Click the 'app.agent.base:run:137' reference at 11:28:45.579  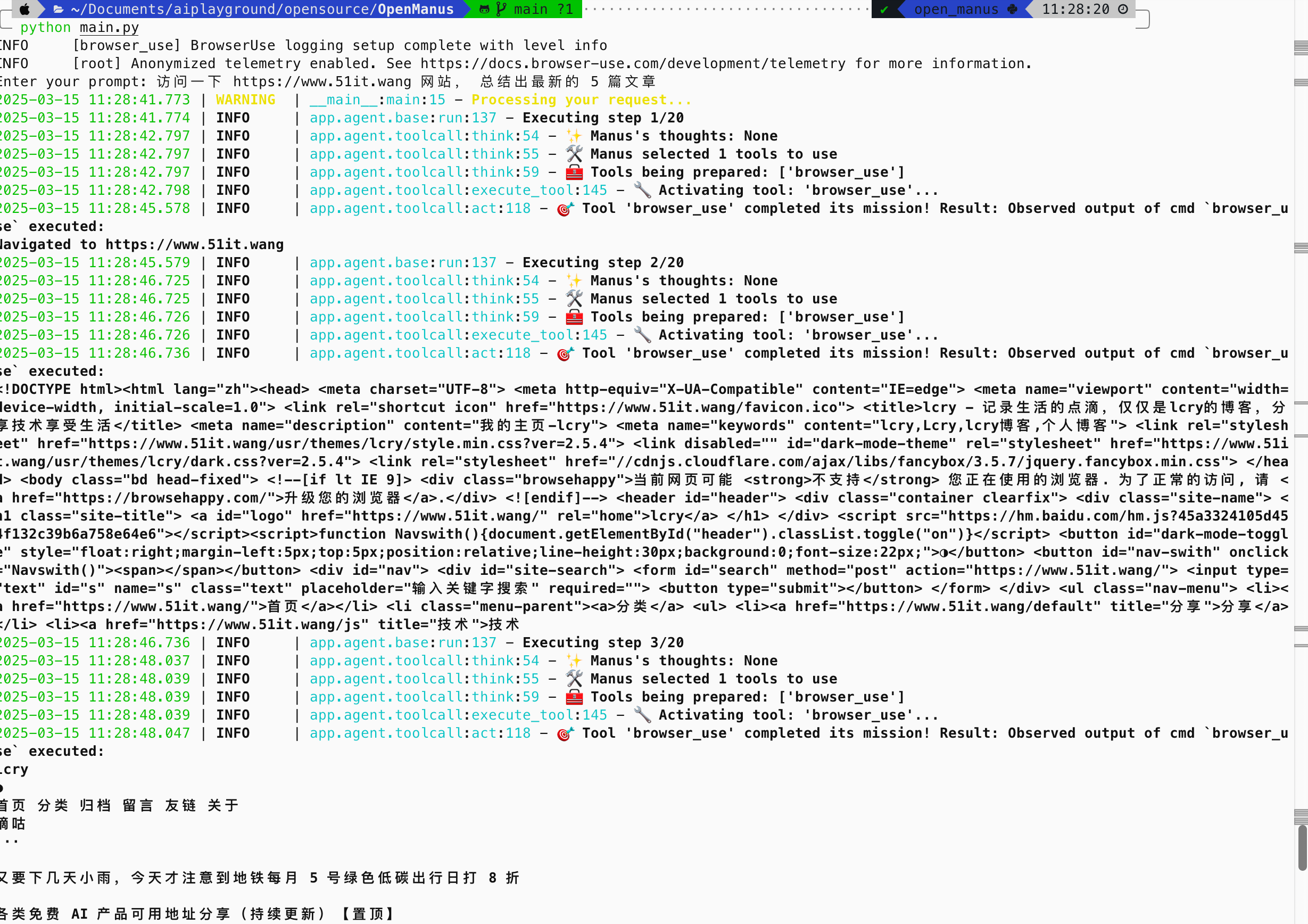coord(403,262)
